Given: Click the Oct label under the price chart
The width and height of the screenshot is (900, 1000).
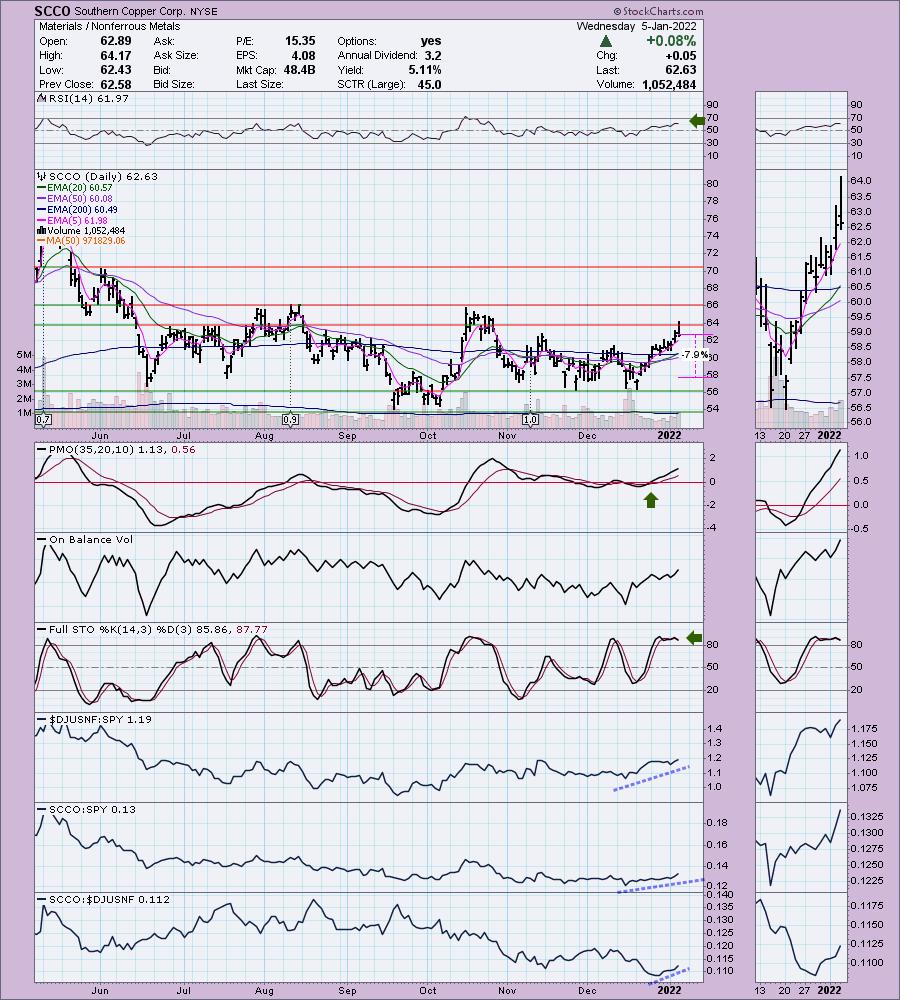Looking at the screenshot, I should click(428, 436).
